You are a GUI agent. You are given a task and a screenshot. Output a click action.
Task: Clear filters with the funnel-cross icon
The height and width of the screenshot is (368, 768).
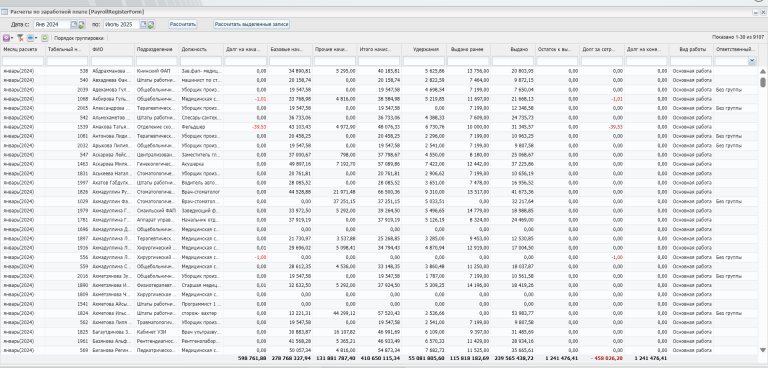pyautogui.click(x=21, y=38)
